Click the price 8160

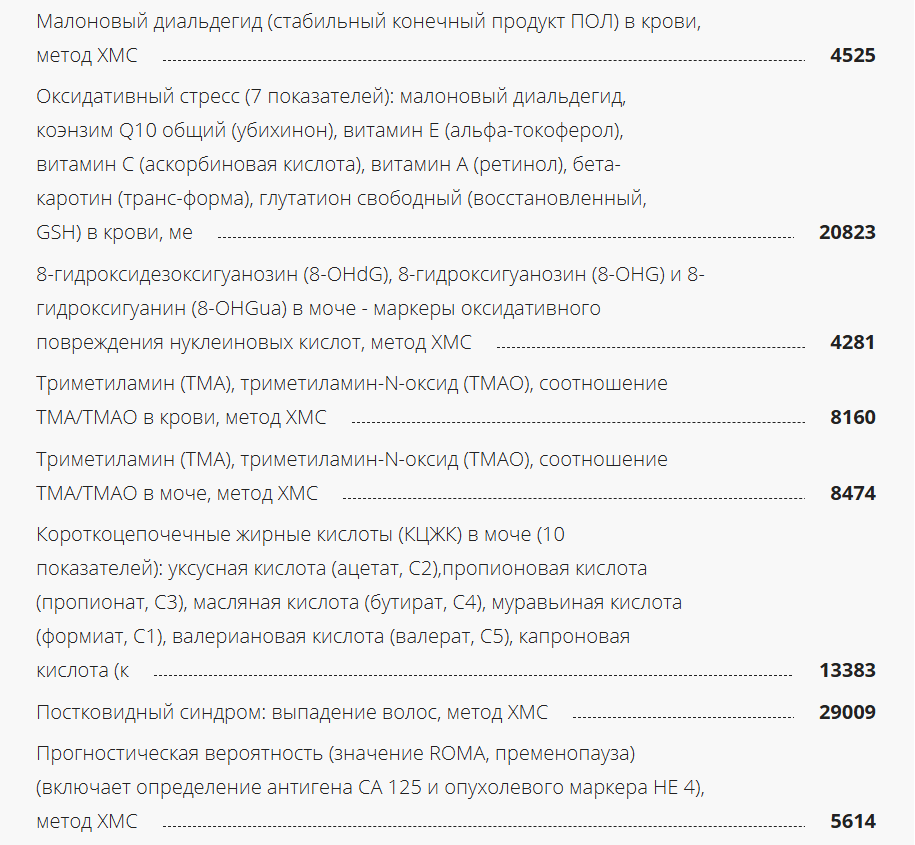852,417
